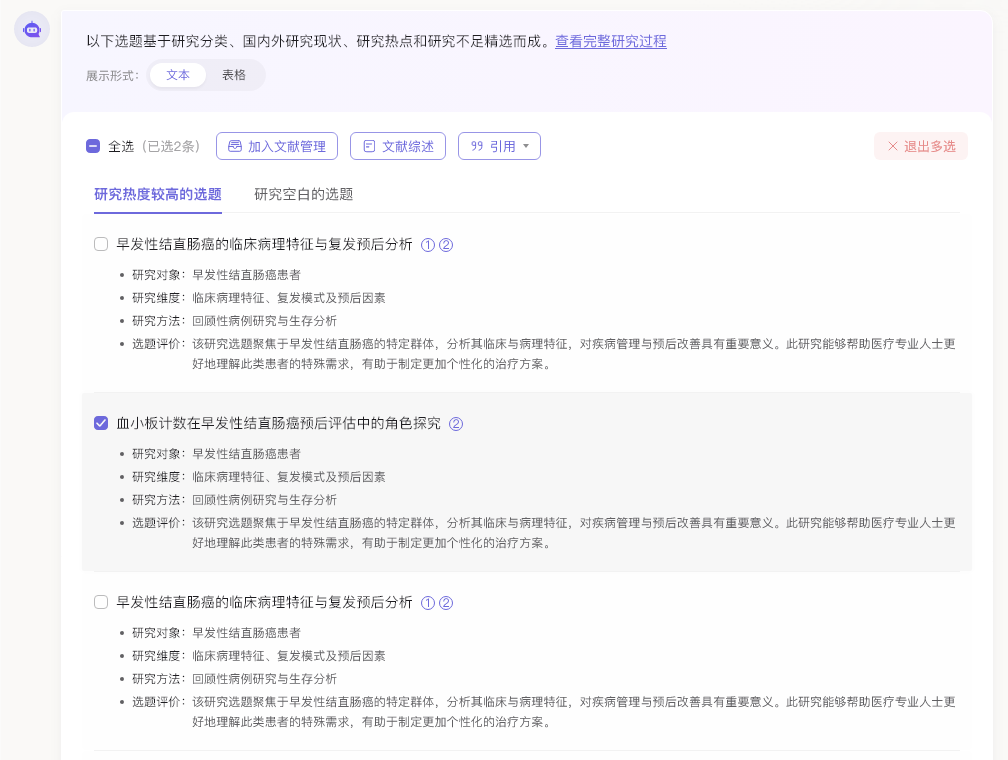Click the 已选2条 selection count label
This screenshot has height=760, width=1008.
pos(171,146)
